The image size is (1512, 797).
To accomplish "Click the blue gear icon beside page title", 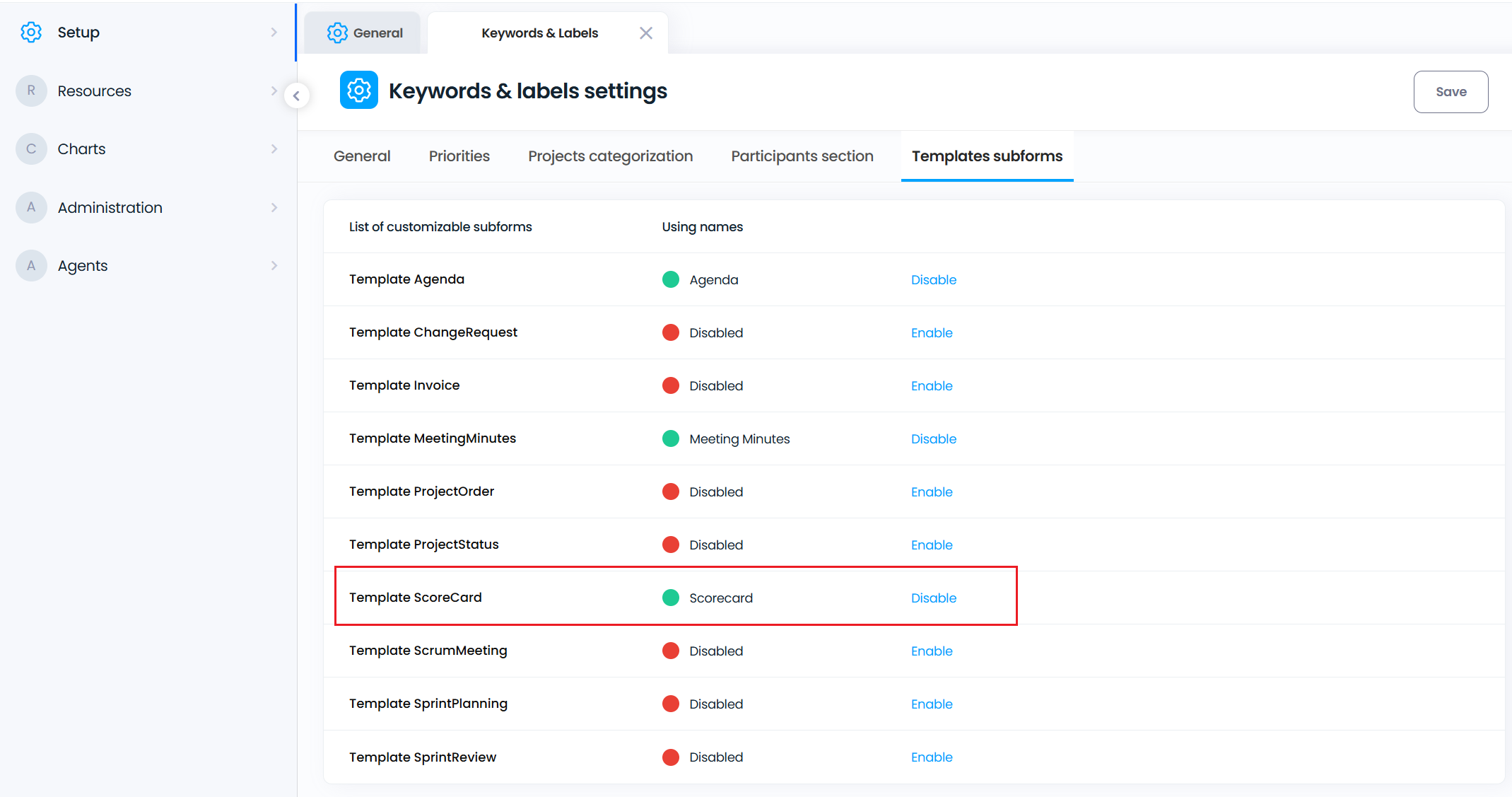I will pyautogui.click(x=359, y=91).
